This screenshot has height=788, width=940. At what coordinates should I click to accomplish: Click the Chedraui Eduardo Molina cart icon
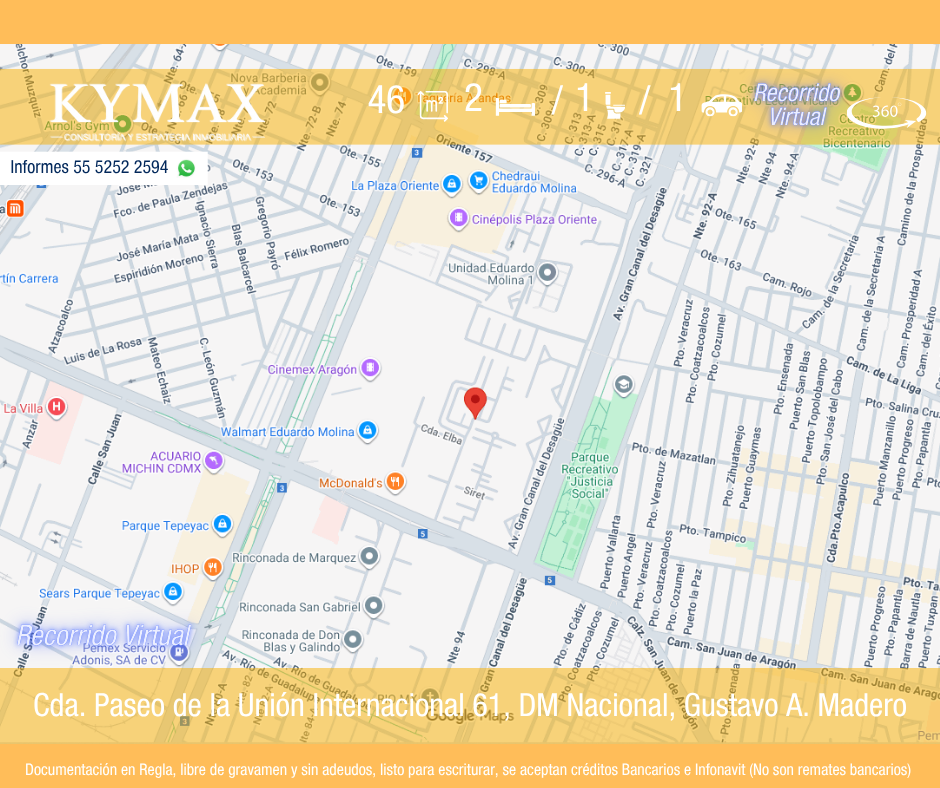(x=479, y=181)
